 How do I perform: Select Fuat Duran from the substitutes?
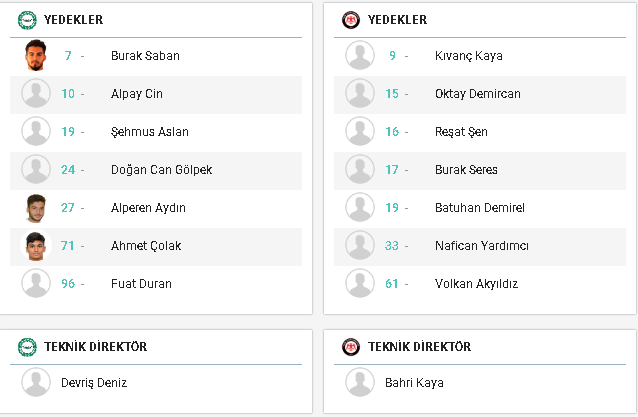click(x=141, y=284)
